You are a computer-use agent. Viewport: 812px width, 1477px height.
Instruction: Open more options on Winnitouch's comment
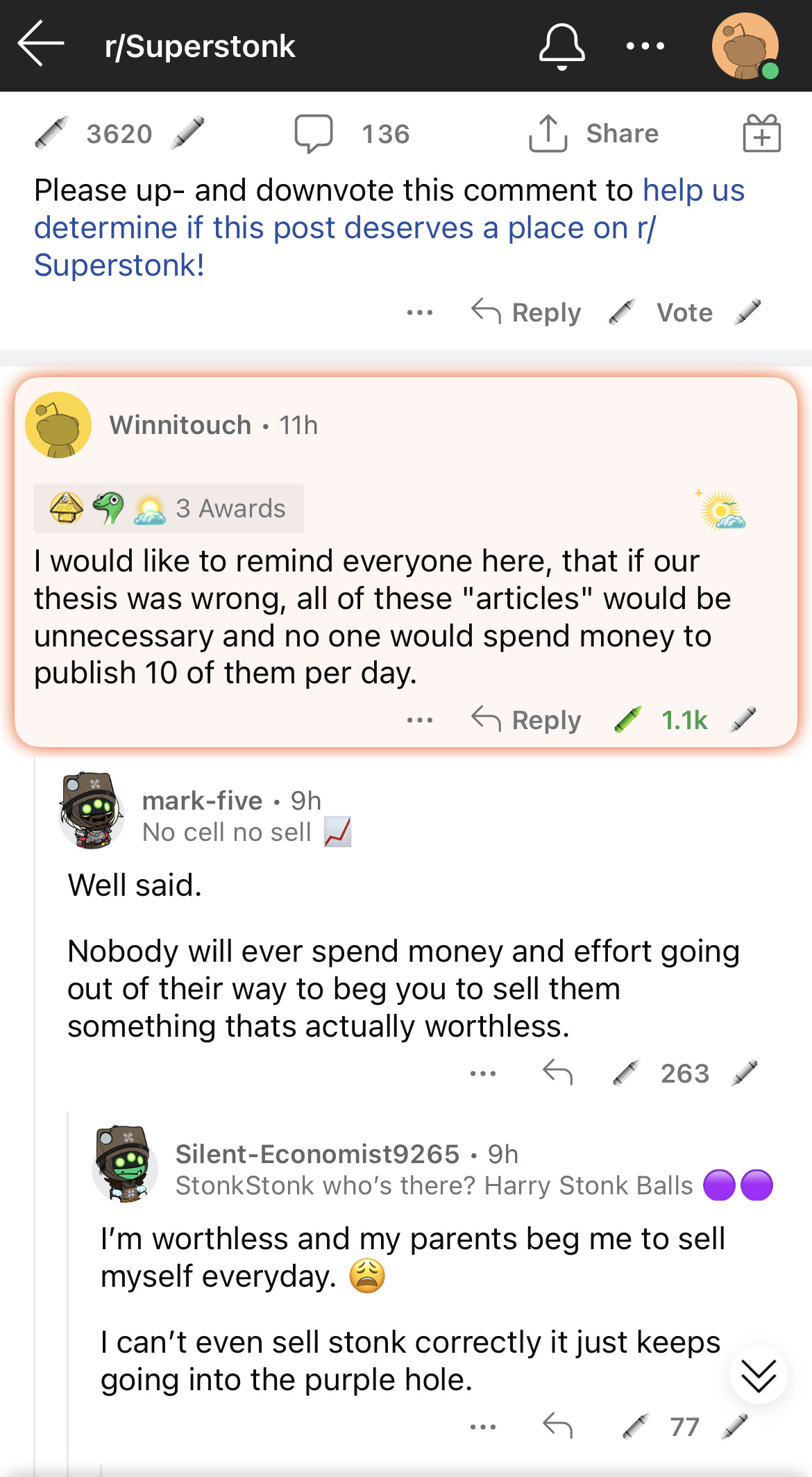click(x=420, y=720)
